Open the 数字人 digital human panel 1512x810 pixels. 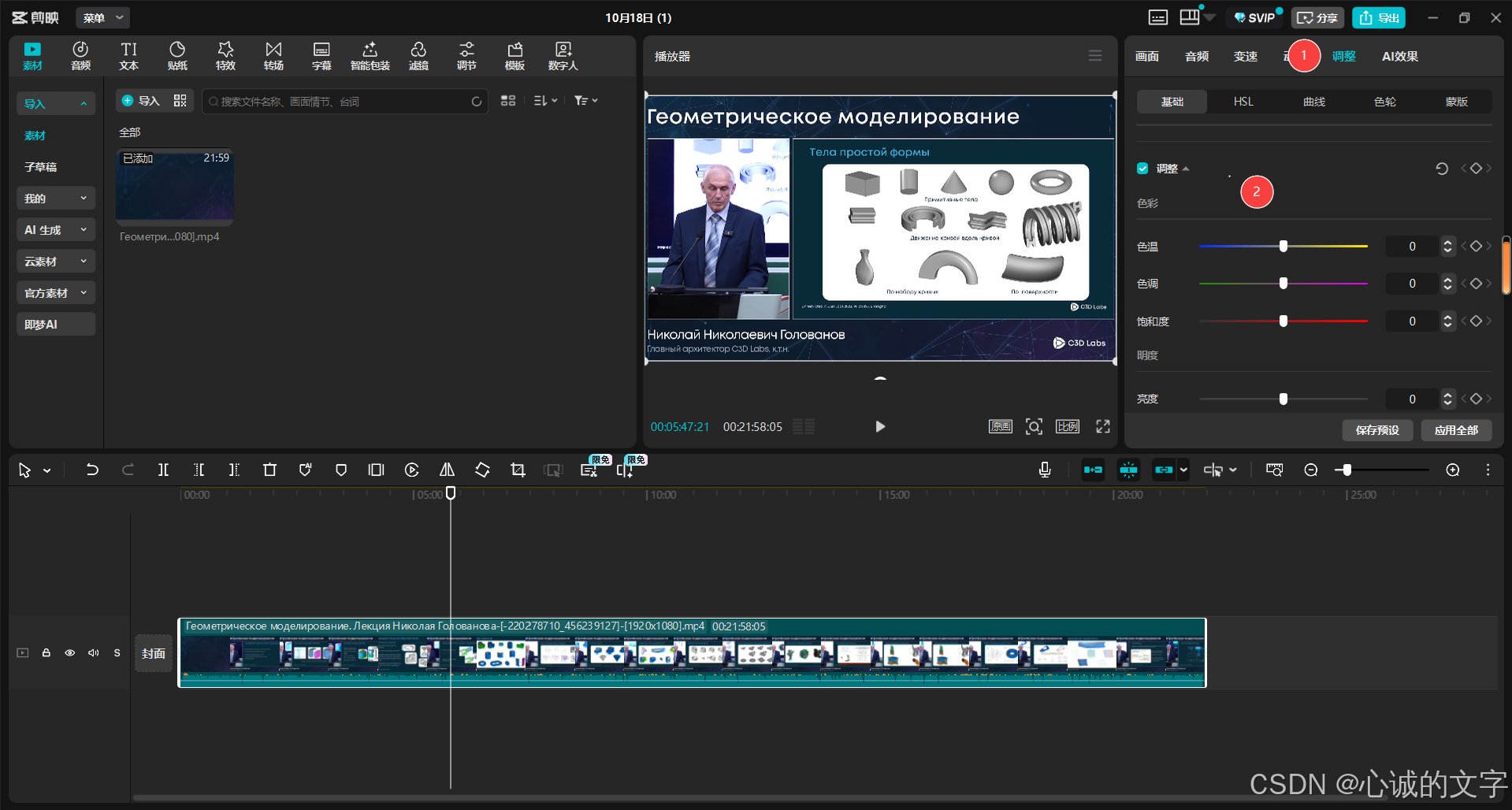563,56
